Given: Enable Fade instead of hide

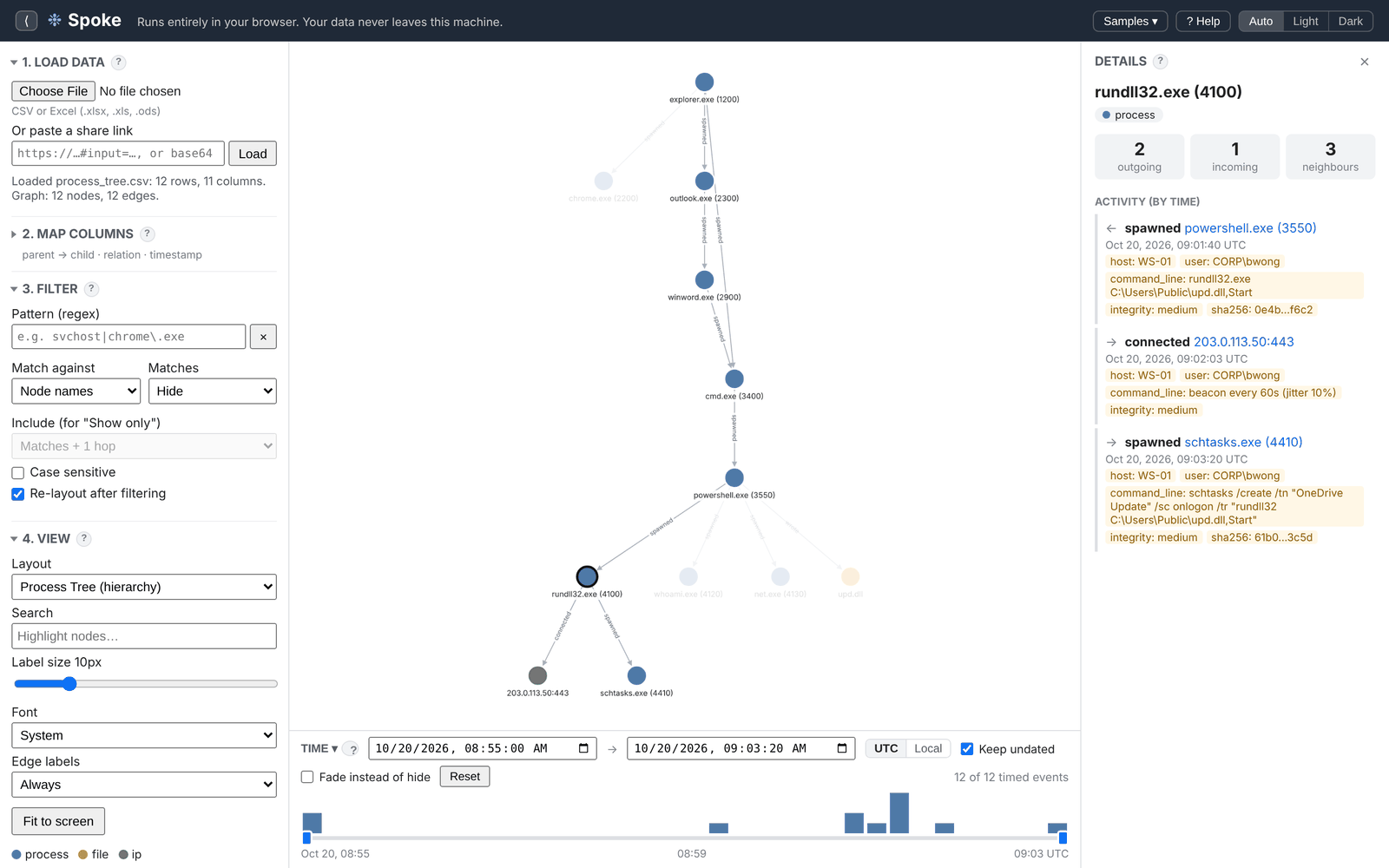Looking at the screenshot, I should 307,777.
